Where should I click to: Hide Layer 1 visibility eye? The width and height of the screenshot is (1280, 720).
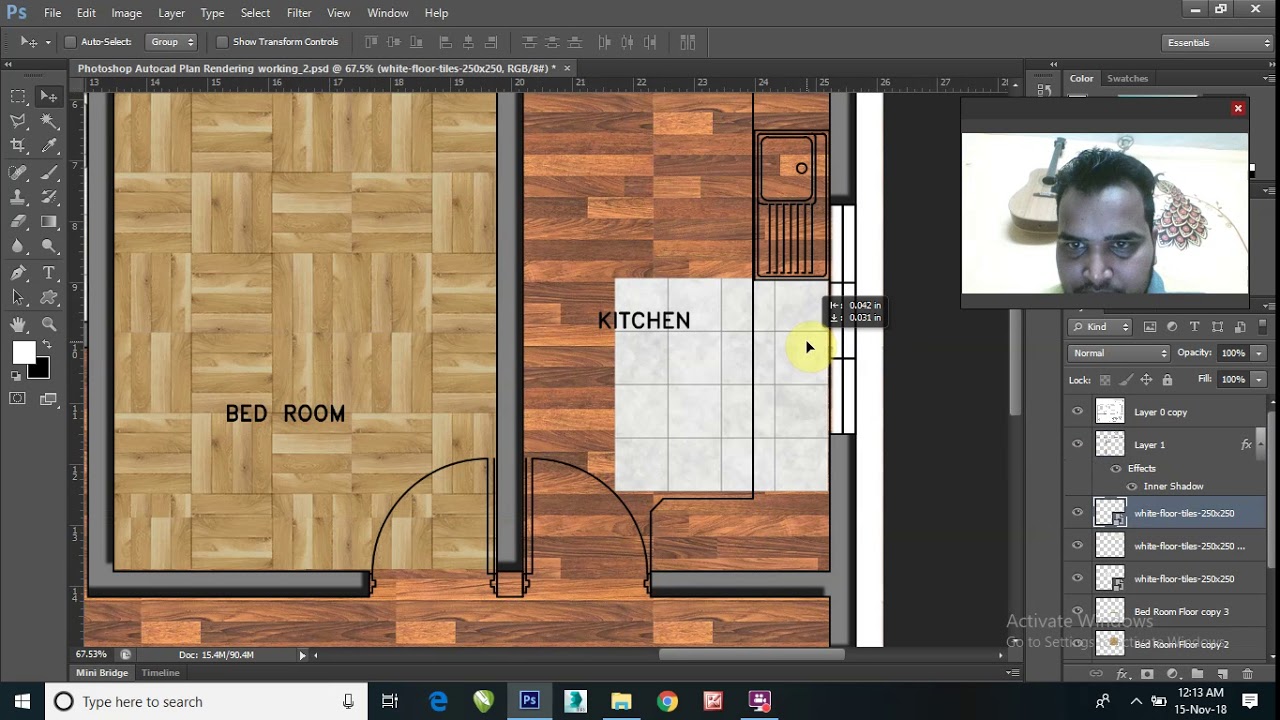(x=1077, y=444)
